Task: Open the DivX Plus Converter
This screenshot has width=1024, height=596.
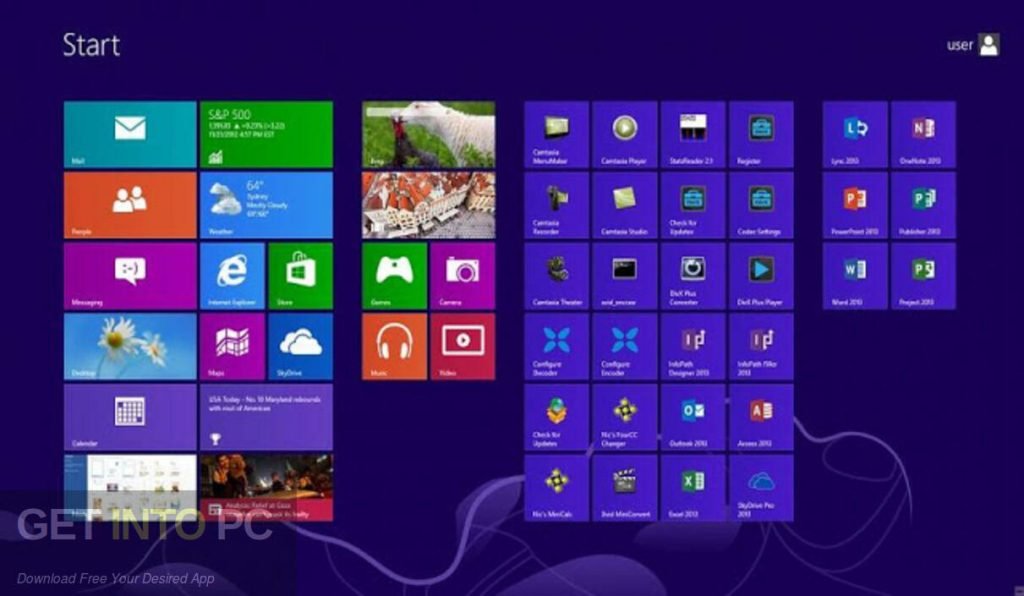Action: [691, 278]
